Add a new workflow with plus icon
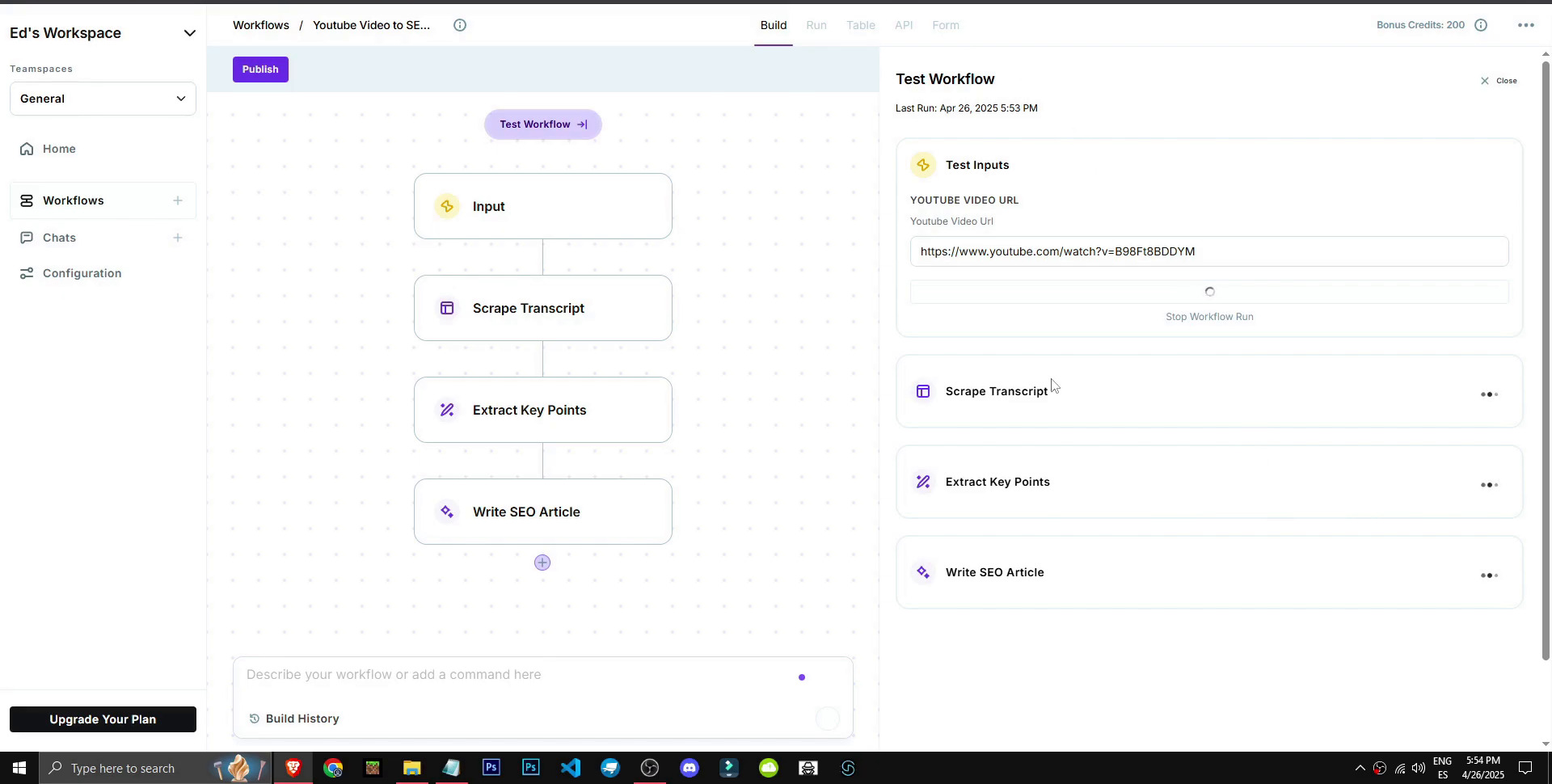This screenshot has width=1552, height=784. 178,200
